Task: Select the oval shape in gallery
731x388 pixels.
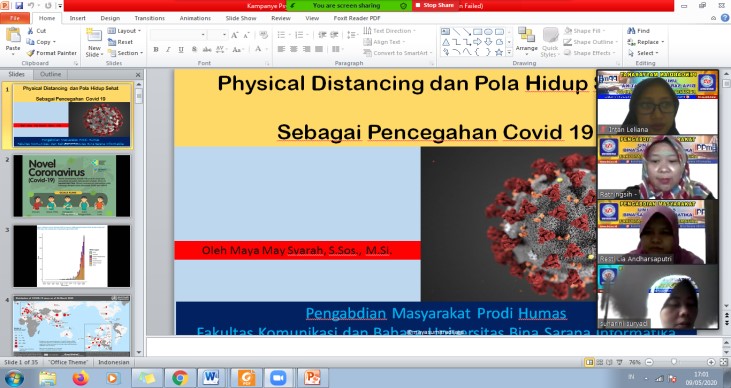Action: click(x=488, y=32)
